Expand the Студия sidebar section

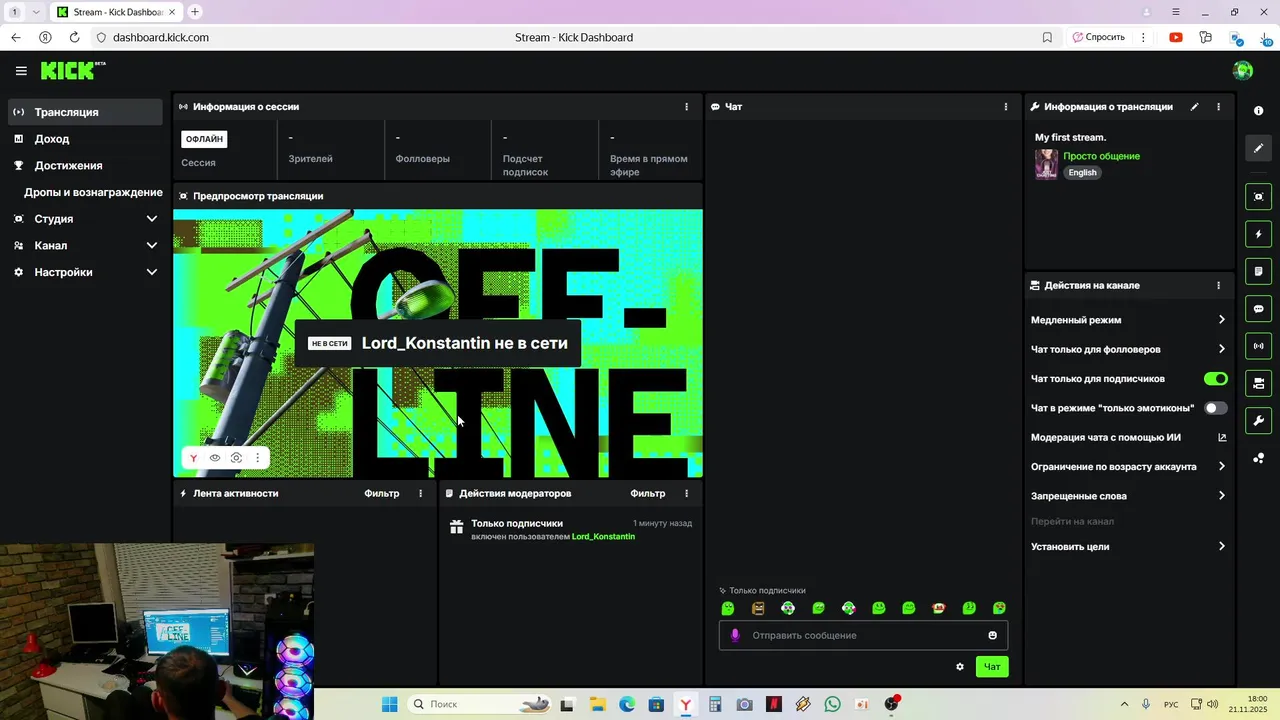(84, 219)
